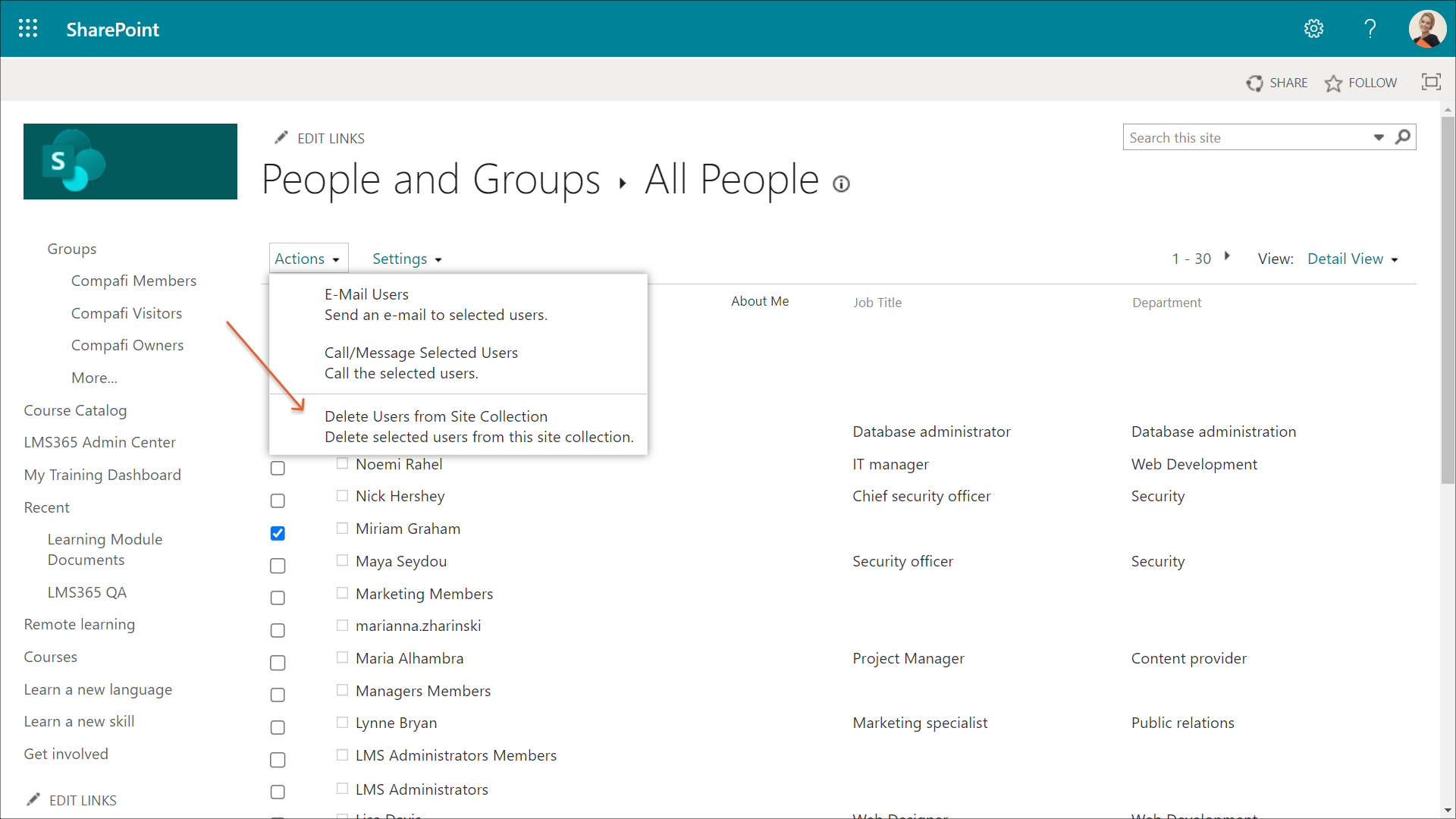1456x819 pixels.
Task: Click the help question mark icon
Action: (x=1370, y=29)
